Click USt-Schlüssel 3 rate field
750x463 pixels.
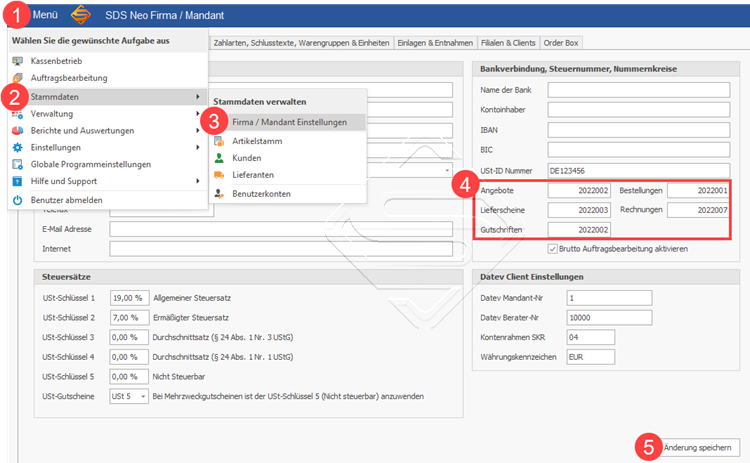(x=129, y=337)
